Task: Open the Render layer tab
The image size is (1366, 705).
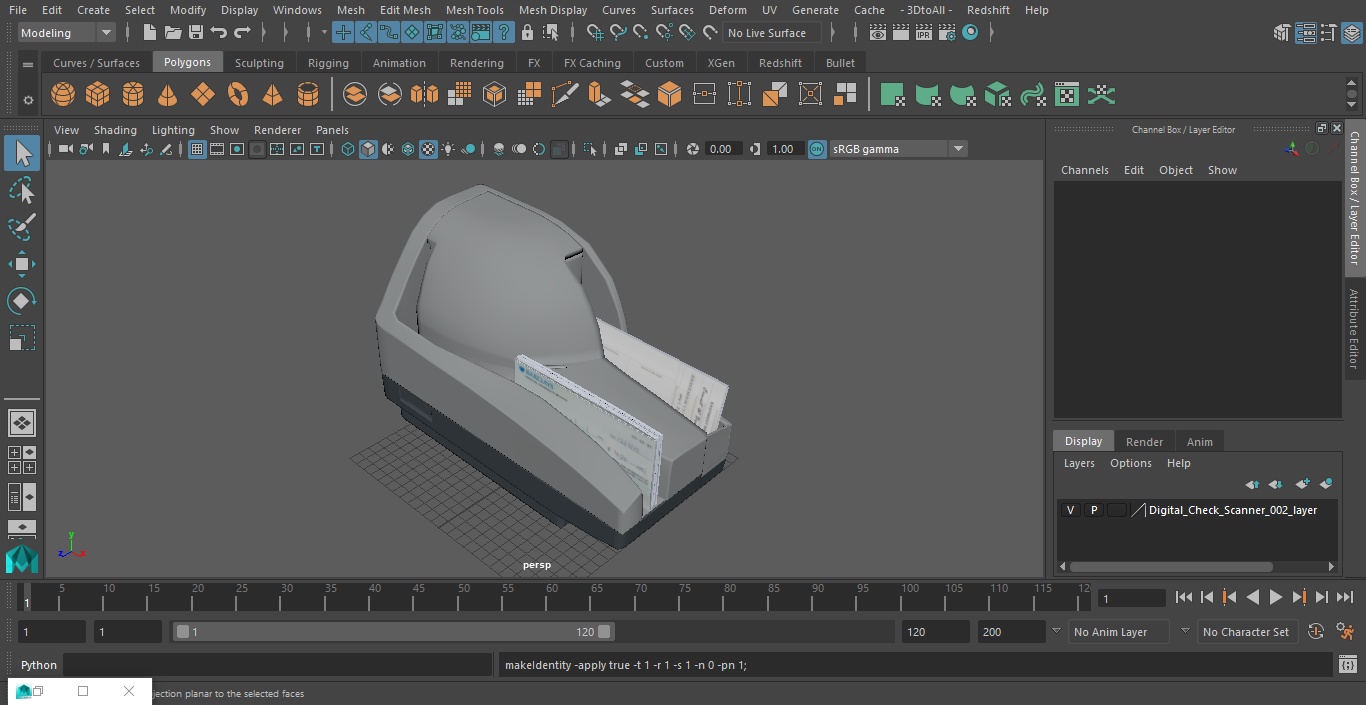Action: pos(1144,442)
